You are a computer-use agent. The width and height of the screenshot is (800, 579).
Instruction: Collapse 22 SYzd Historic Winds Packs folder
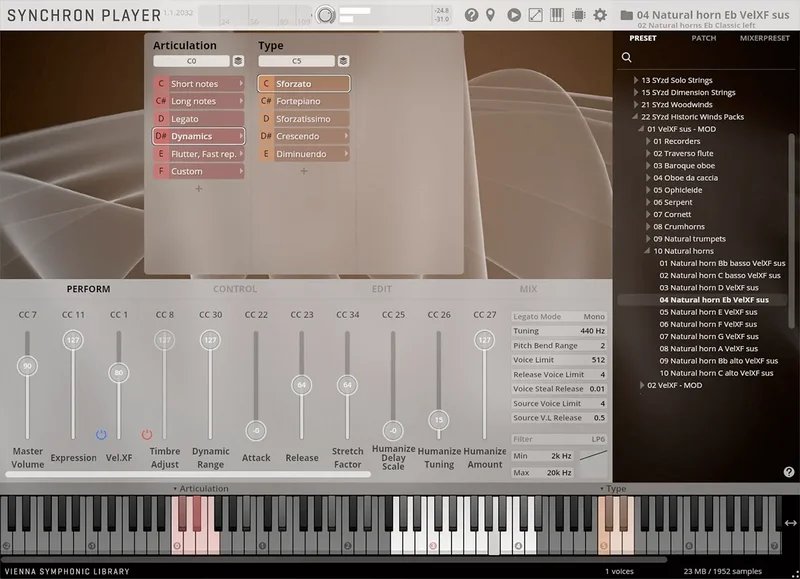(x=635, y=117)
